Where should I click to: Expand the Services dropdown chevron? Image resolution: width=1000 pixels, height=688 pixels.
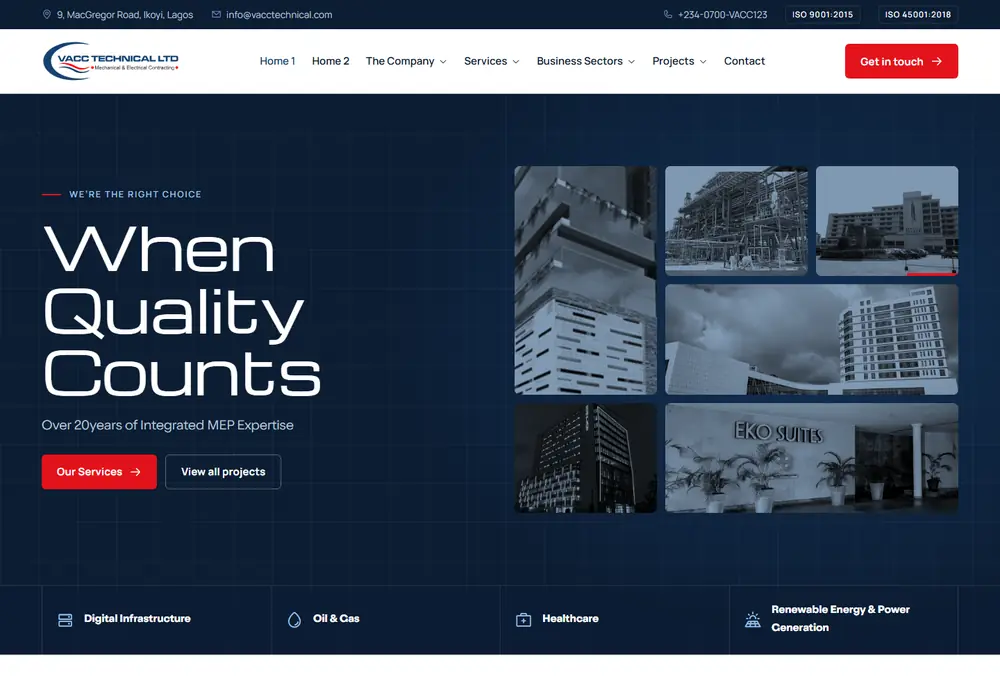516,62
